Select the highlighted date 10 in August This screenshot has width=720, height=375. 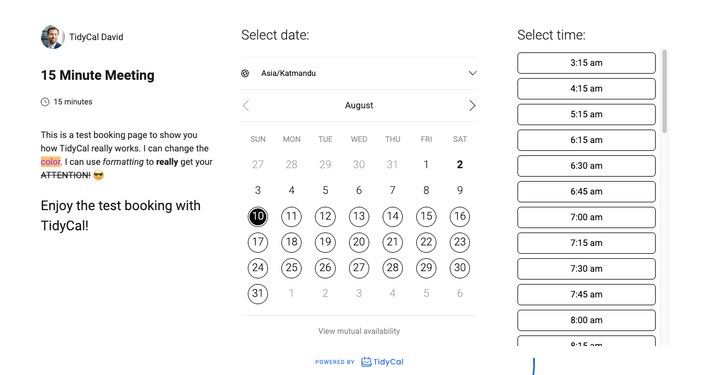[258, 216]
